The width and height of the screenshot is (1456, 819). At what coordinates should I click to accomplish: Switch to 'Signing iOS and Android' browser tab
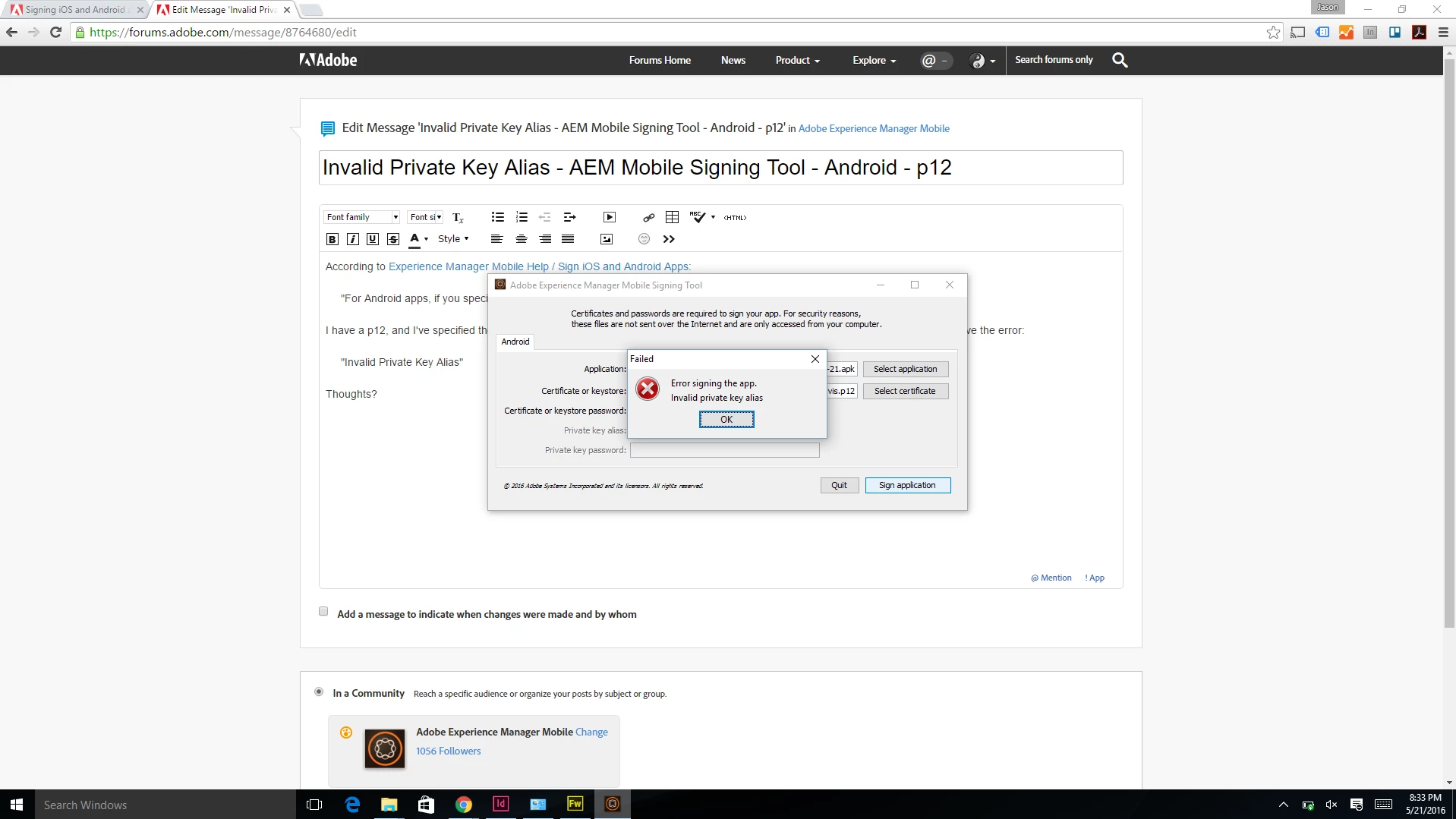[76, 10]
